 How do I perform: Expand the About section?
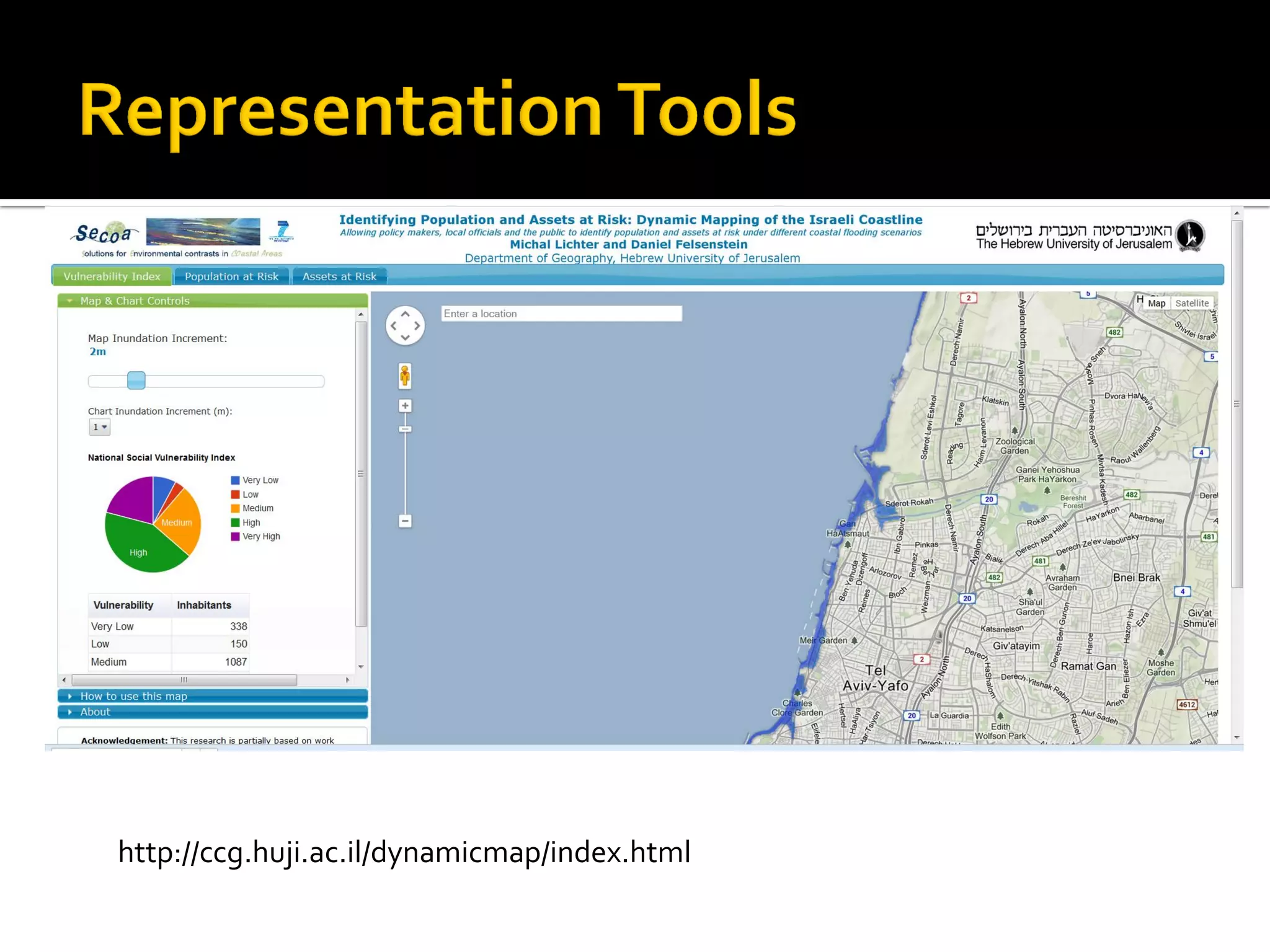pos(95,712)
